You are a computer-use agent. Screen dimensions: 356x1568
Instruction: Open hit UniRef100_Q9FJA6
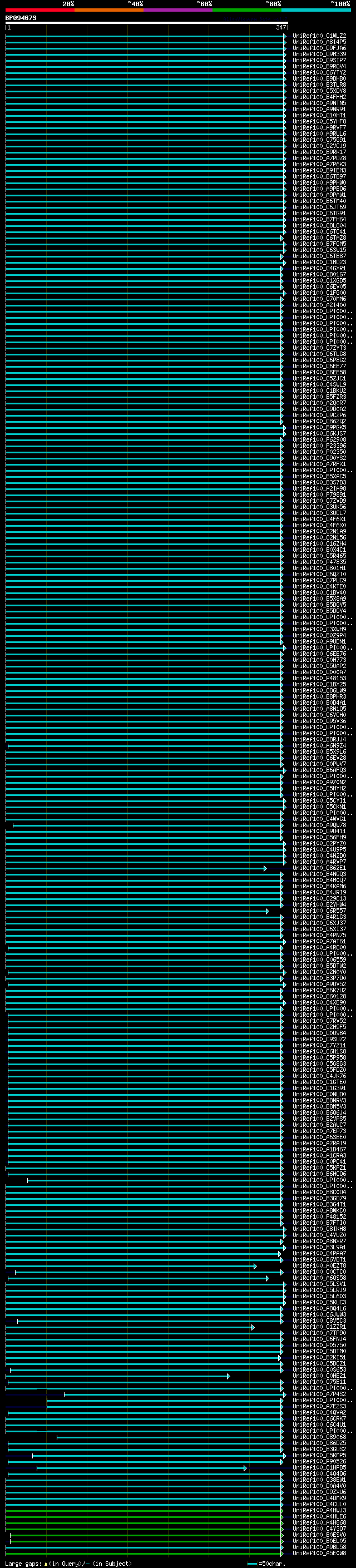coord(319,48)
